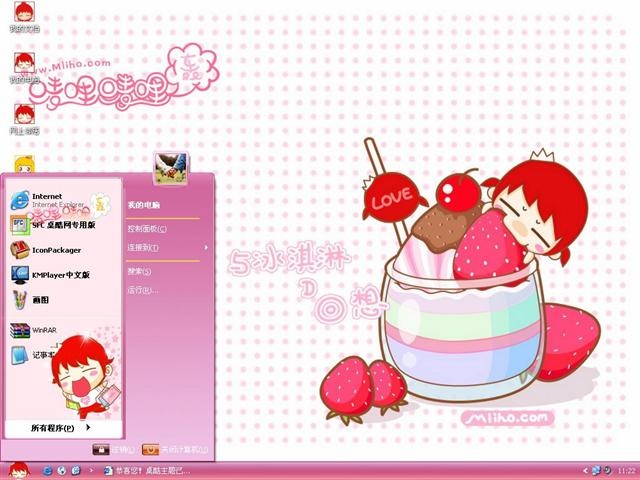The width and height of the screenshot is (640, 480).
Task: Click the 注销(L) log off button
Action: [113, 450]
